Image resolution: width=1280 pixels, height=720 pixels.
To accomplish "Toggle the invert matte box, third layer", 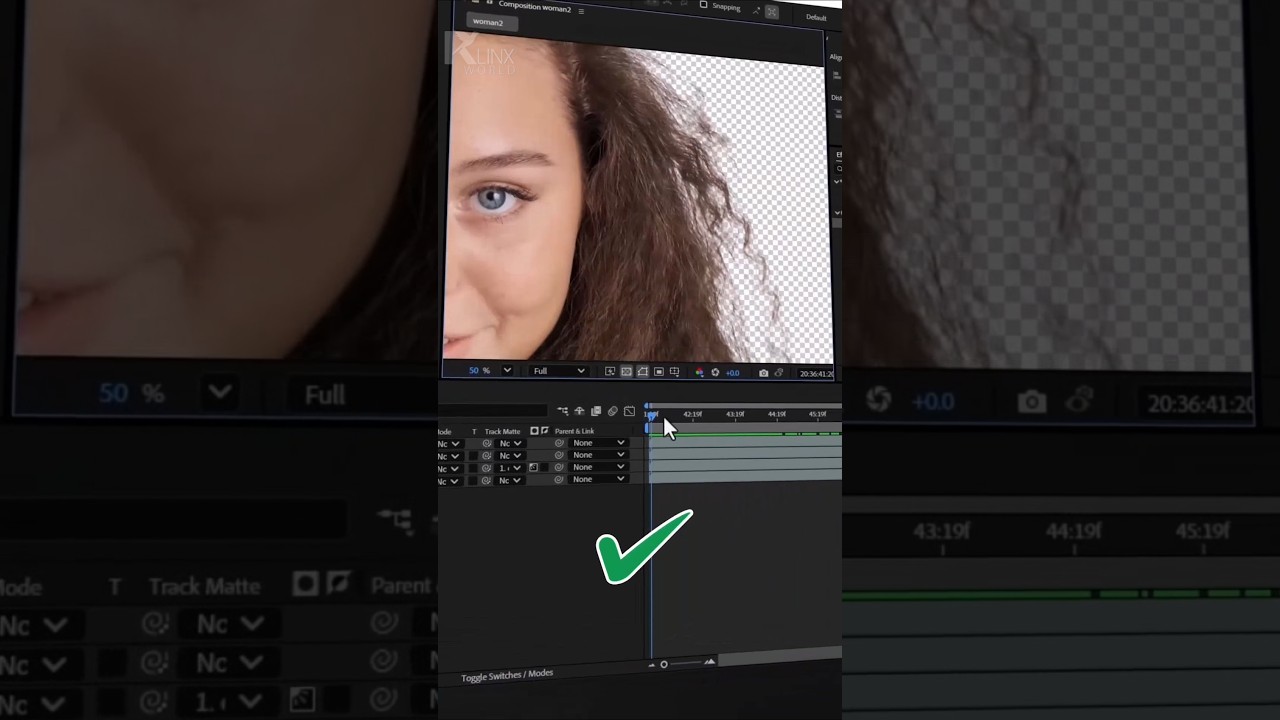I will click(x=545, y=467).
